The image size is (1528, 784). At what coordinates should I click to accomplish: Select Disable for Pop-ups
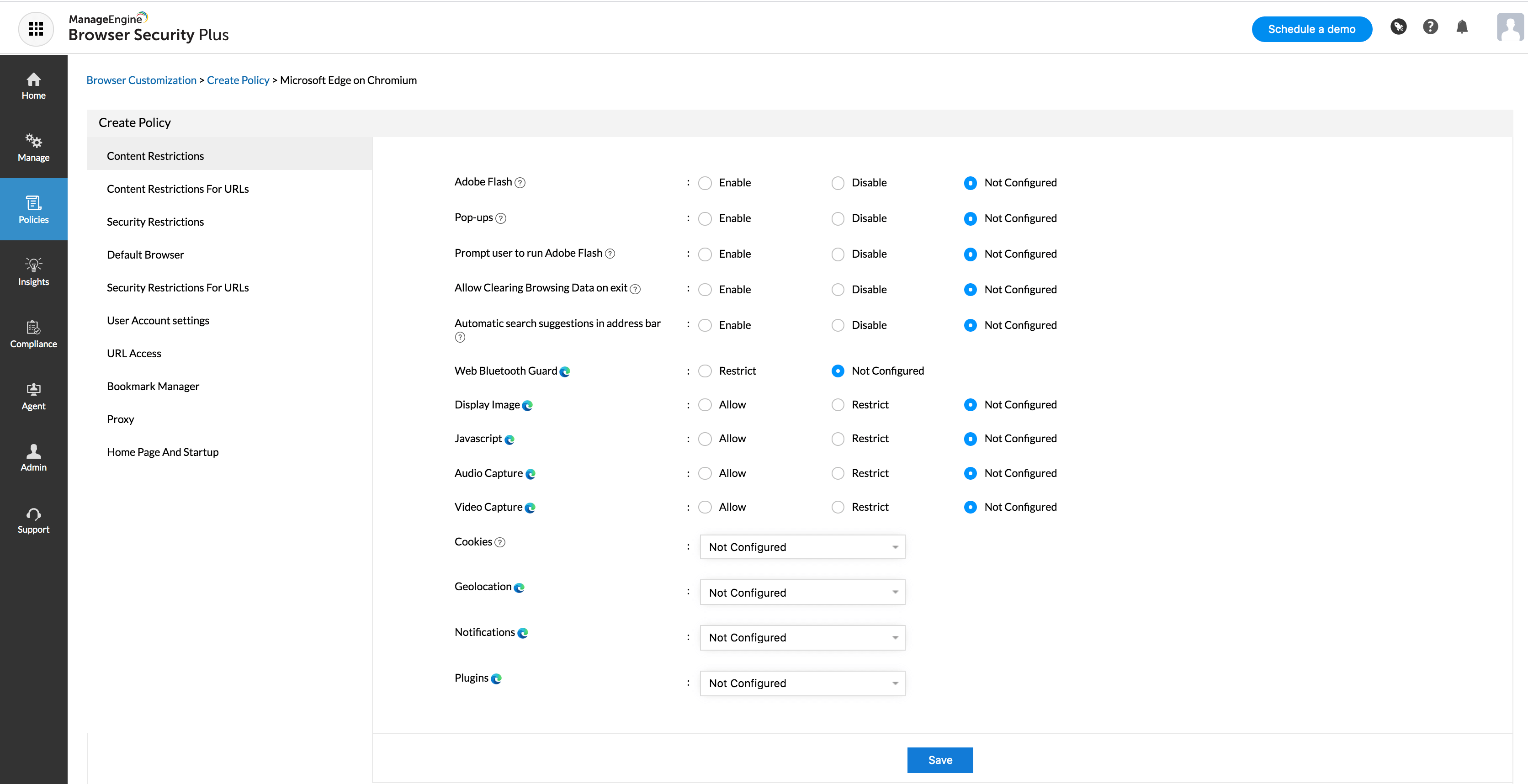[838, 219]
